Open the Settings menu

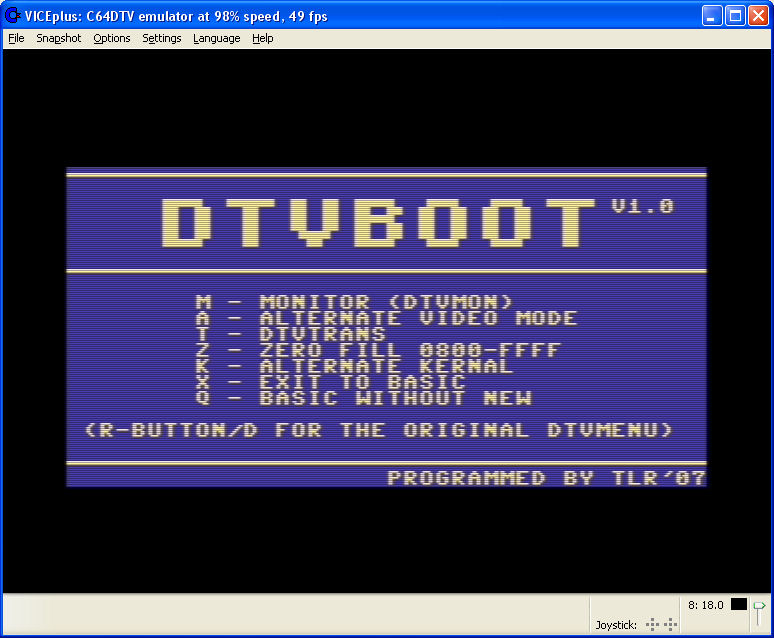click(161, 39)
